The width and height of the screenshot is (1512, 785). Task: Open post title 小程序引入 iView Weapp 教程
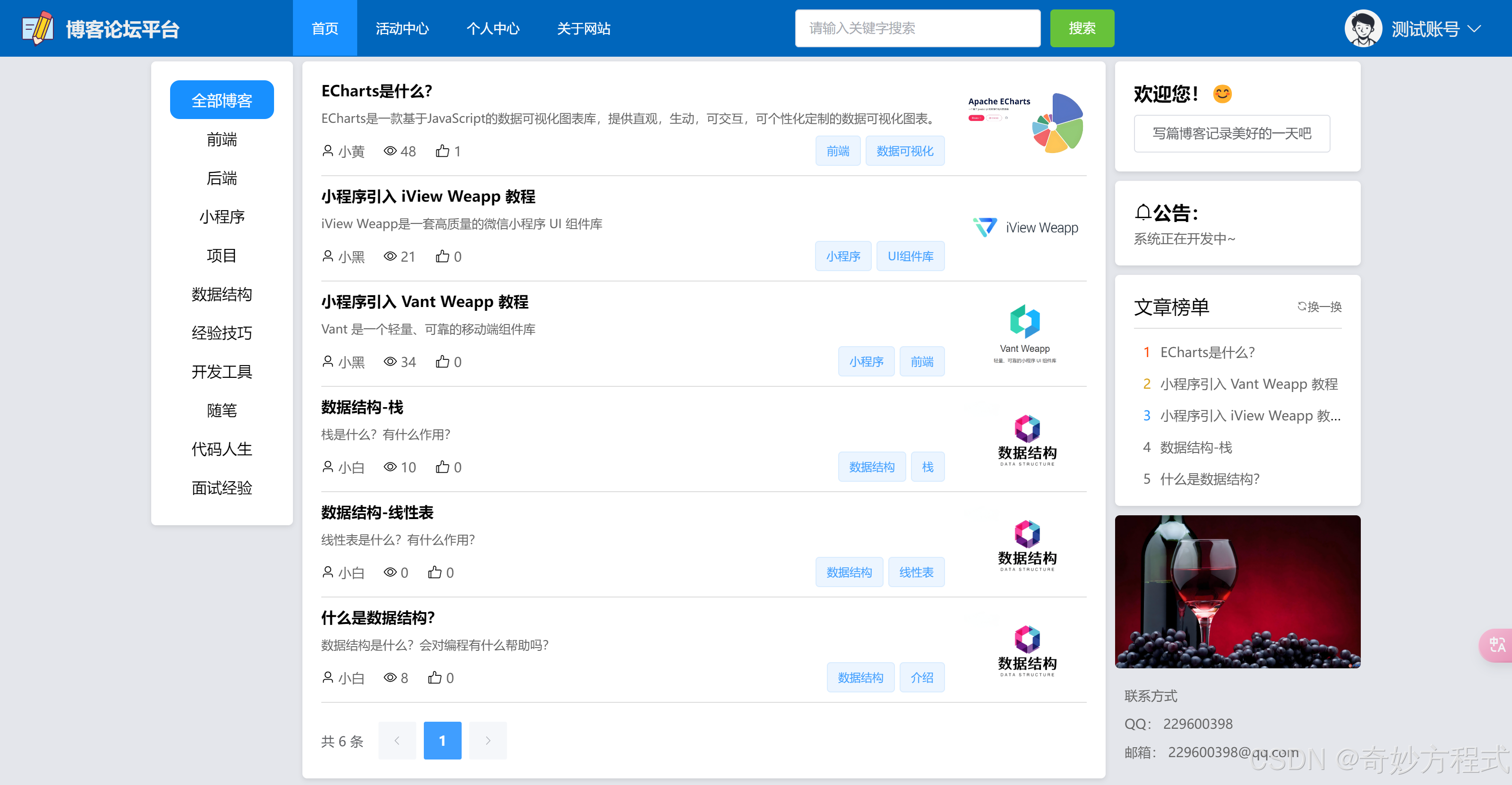(428, 196)
